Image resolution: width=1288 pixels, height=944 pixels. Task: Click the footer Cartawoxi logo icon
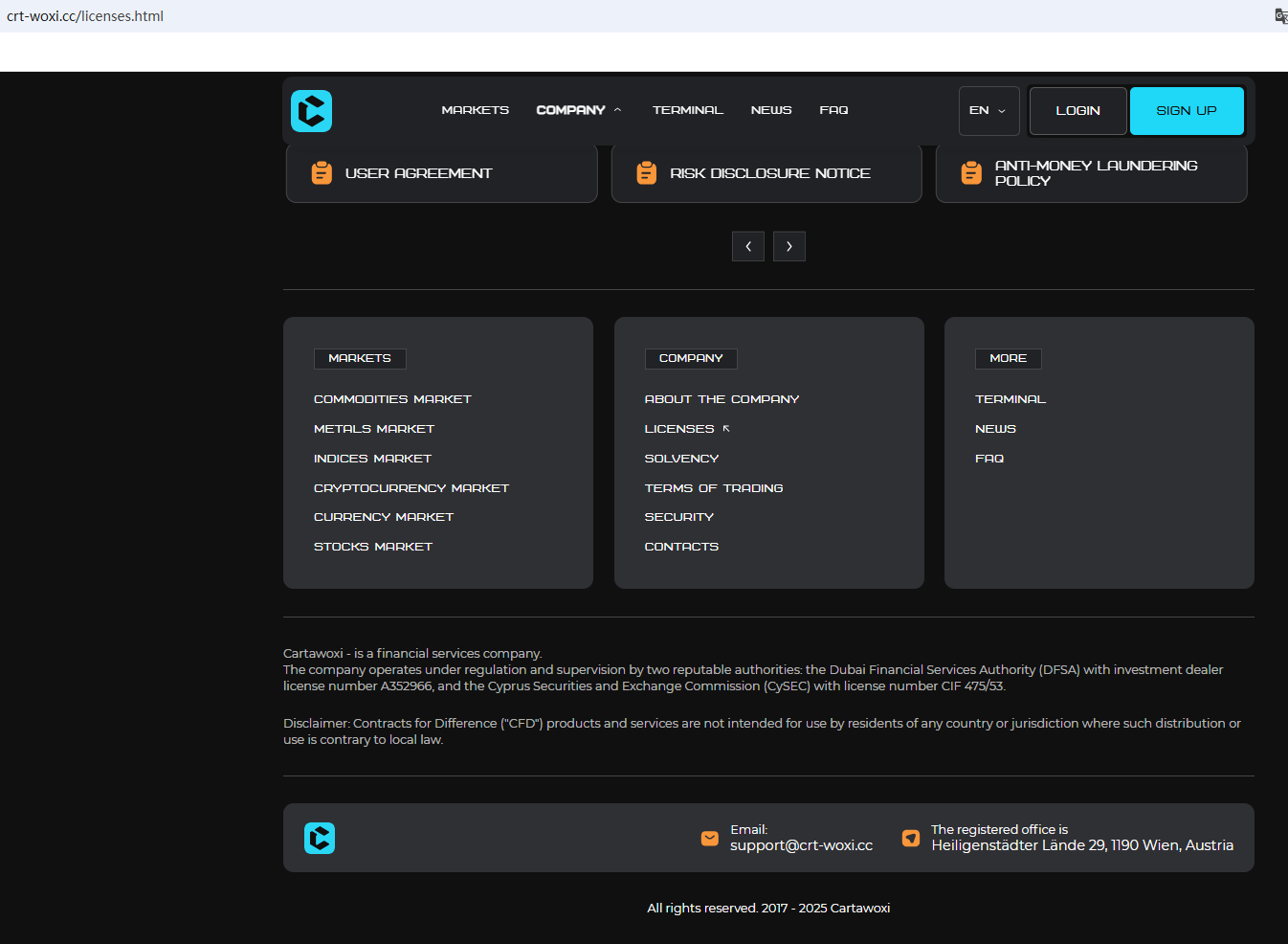320,838
